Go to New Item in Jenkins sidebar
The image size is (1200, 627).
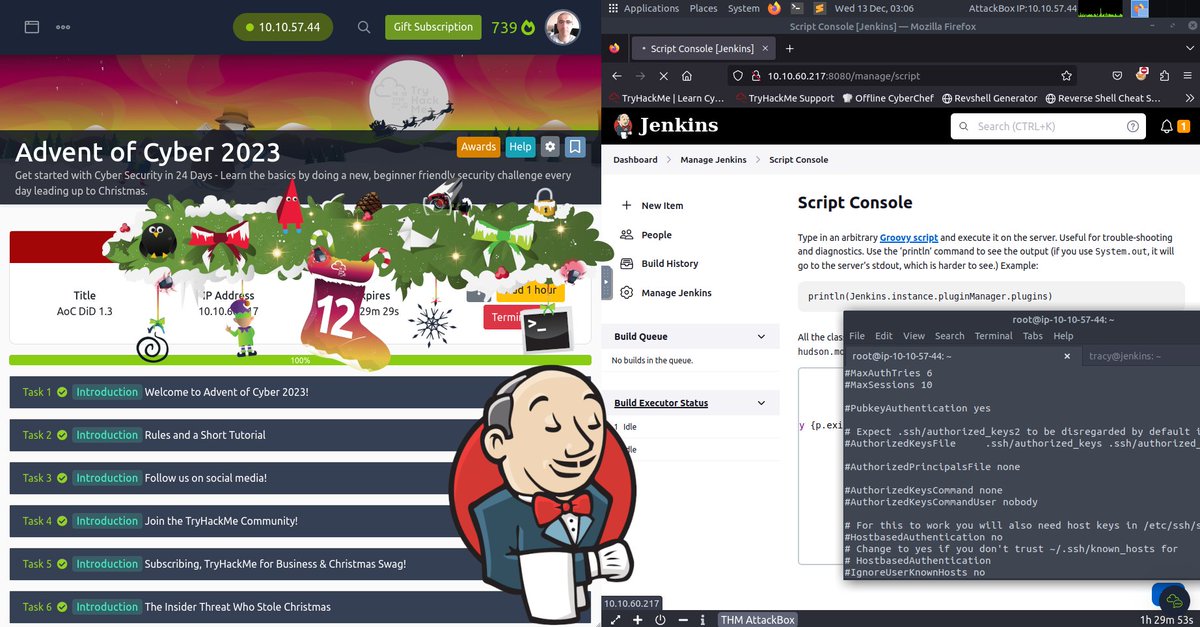point(662,205)
